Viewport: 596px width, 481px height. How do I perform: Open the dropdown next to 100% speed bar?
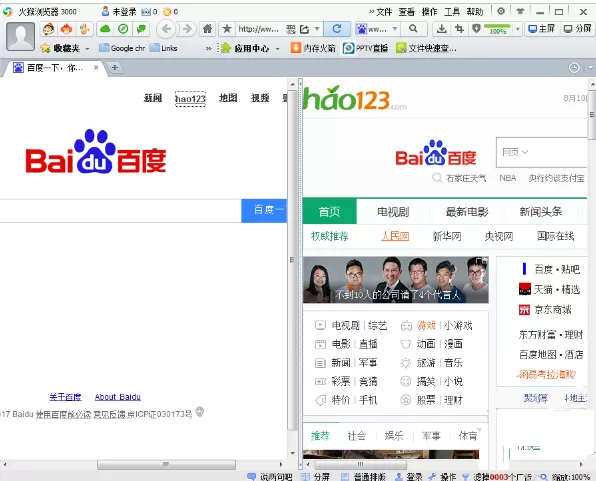coord(517,29)
